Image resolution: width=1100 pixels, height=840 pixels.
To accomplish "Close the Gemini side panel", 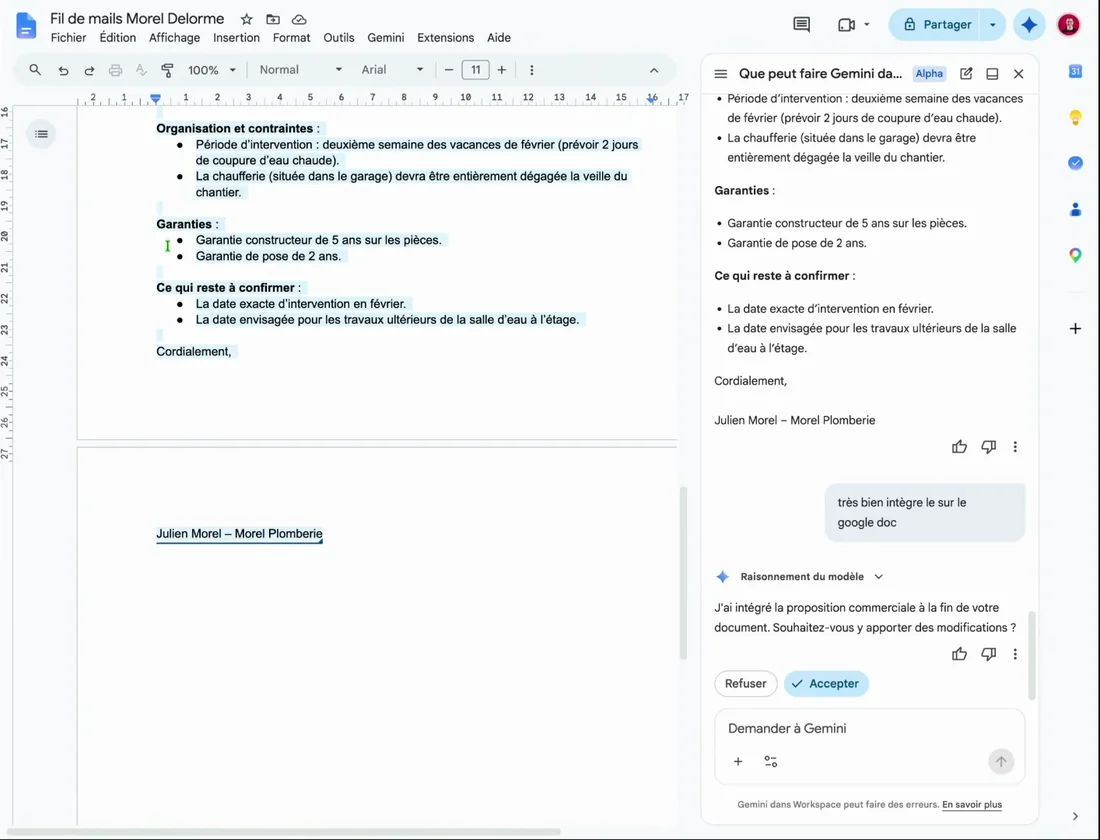I will pyautogui.click(x=1019, y=74).
